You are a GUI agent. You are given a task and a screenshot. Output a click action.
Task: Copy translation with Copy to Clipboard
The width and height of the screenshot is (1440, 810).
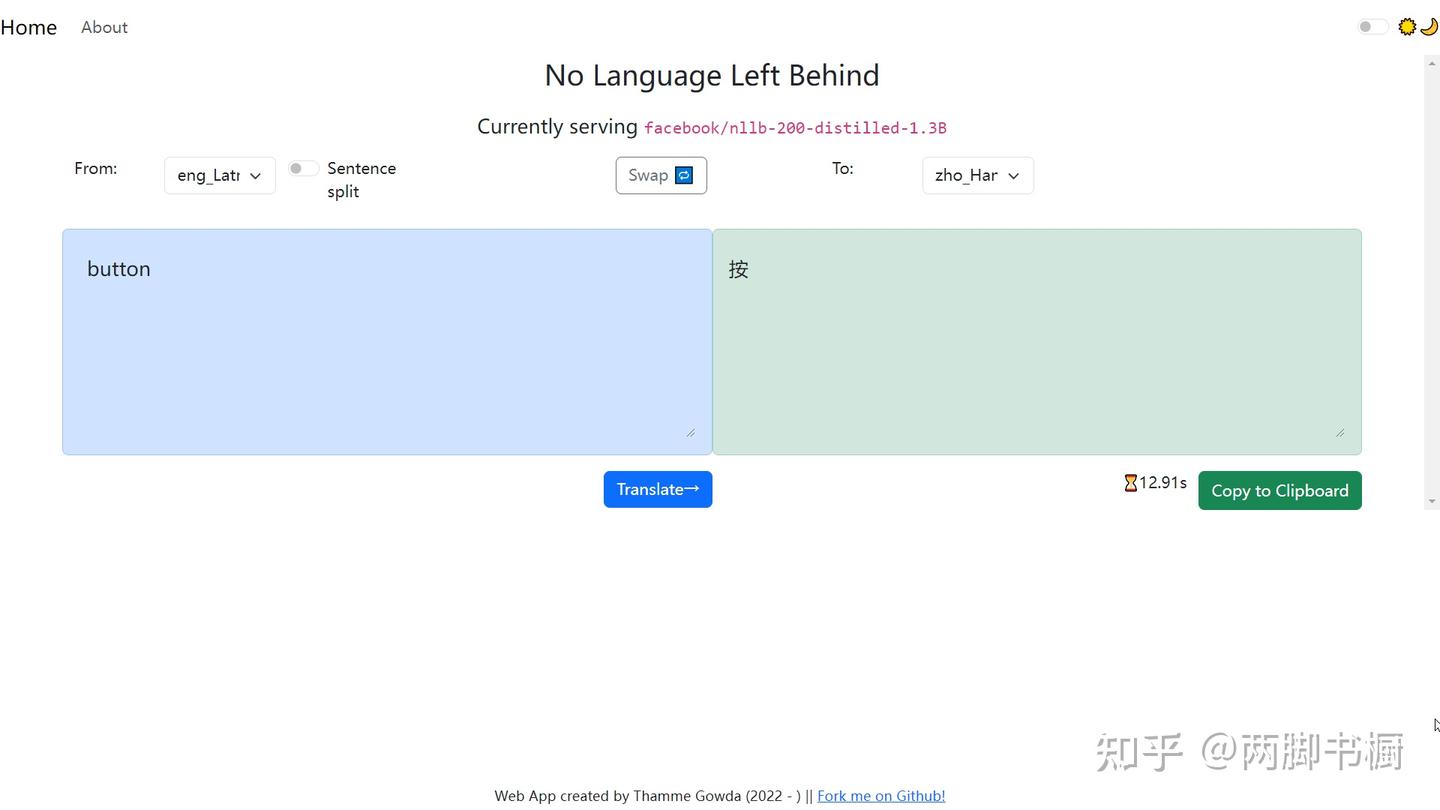[x=1280, y=490]
